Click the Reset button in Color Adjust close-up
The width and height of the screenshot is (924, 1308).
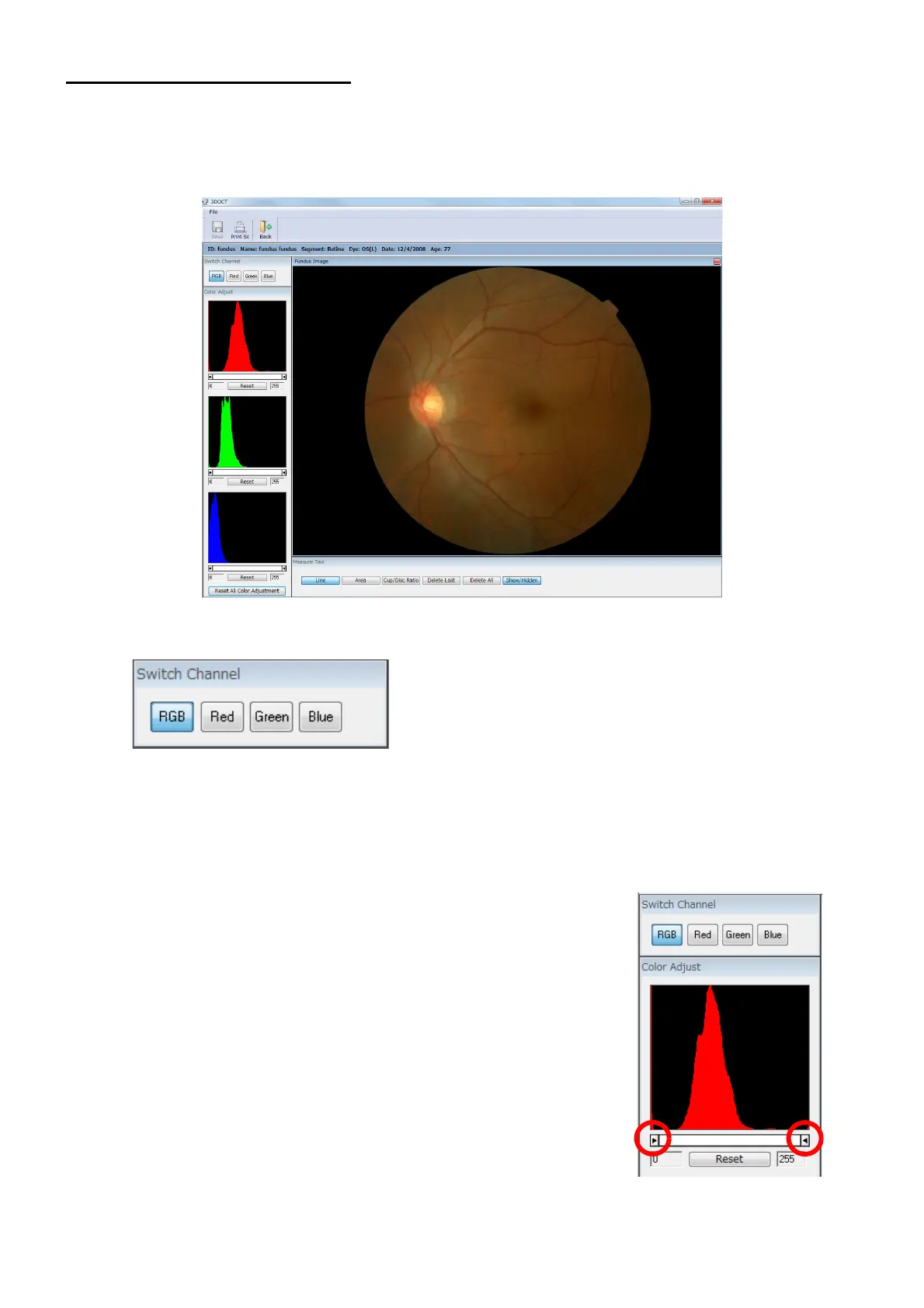pos(729,1159)
